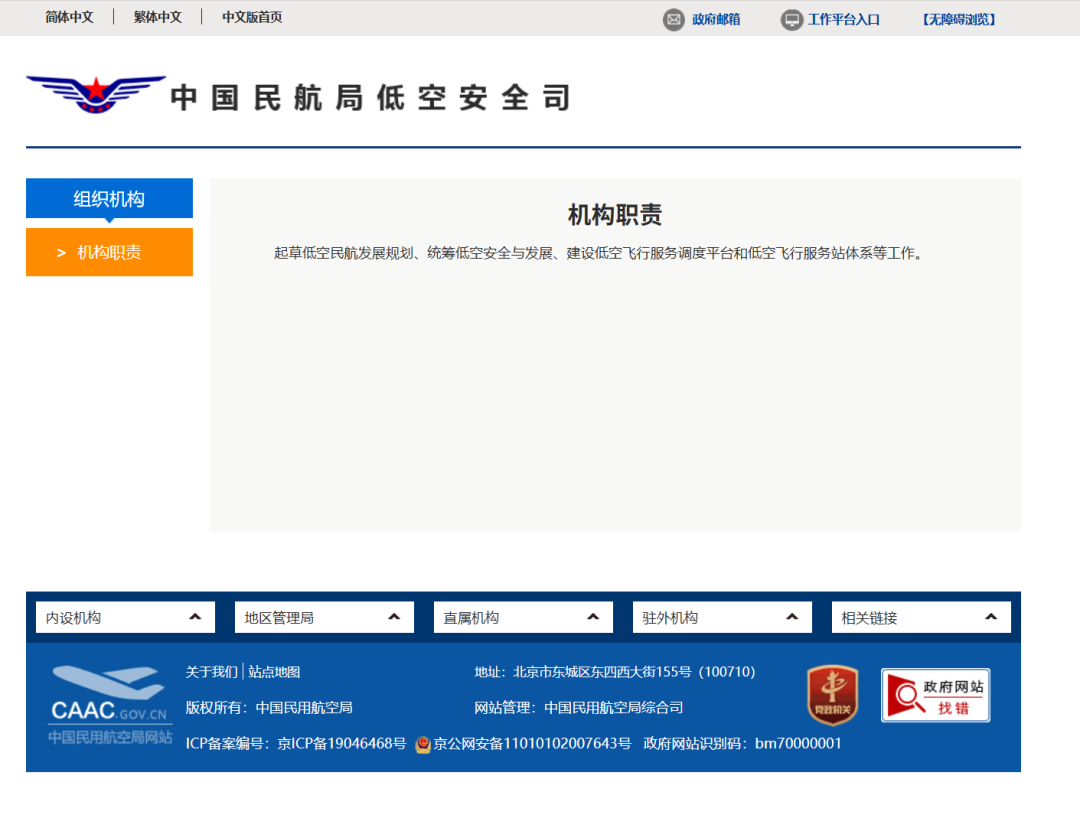Image resolution: width=1080 pixels, height=828 pixels.
Task: Open the 工作平台入口 link
Action: [844, 19]
